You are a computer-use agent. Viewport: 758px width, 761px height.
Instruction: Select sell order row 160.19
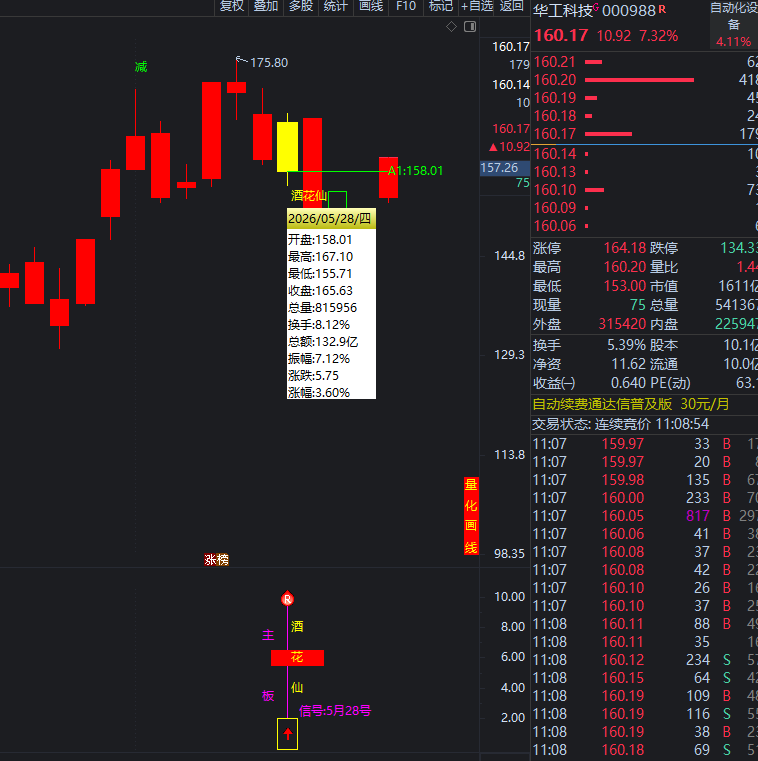point(645,98)
